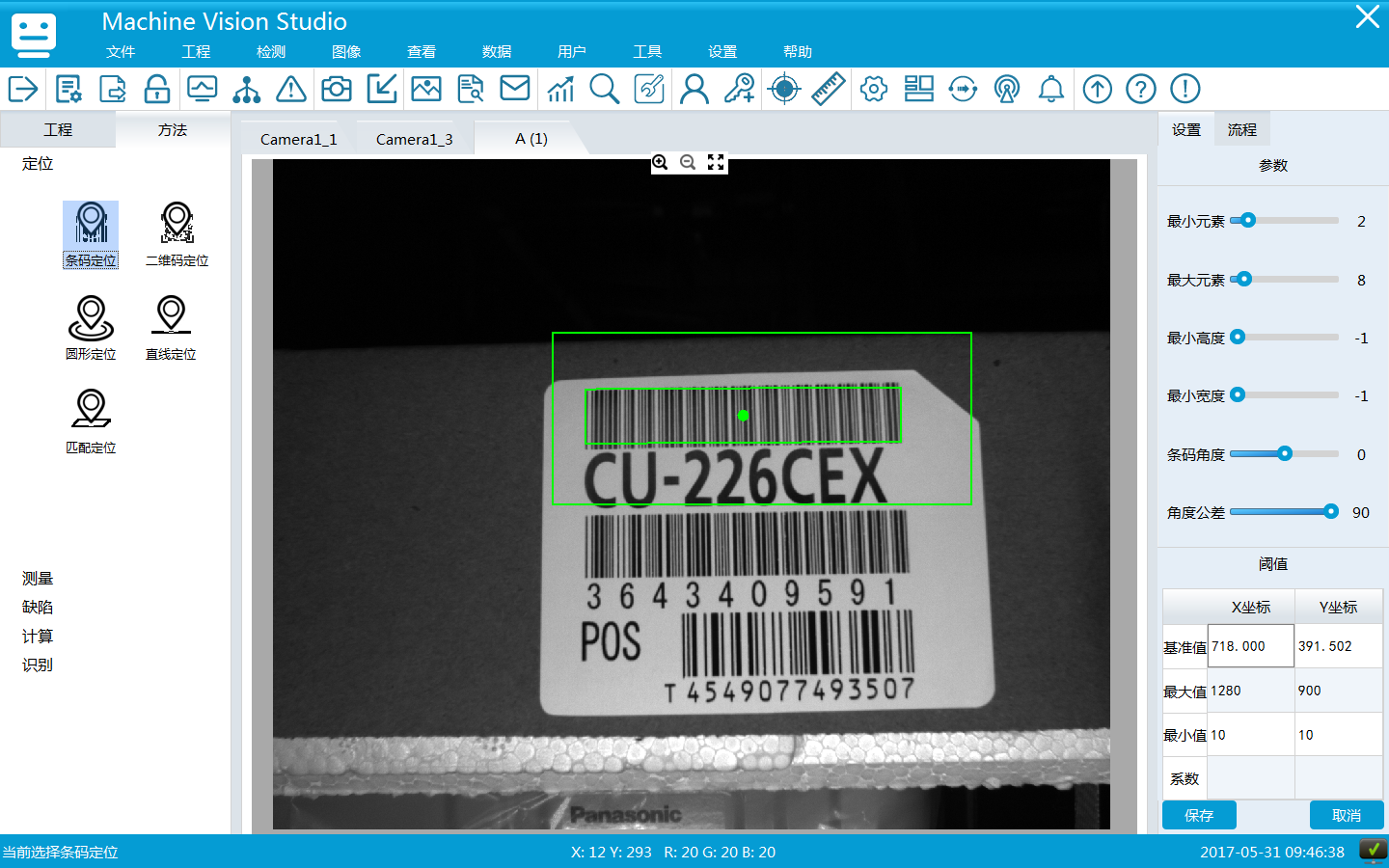The image size is (1389, 868).
Task: Click the crosshair target icon in toolbar
Action: tap(784, 90)
